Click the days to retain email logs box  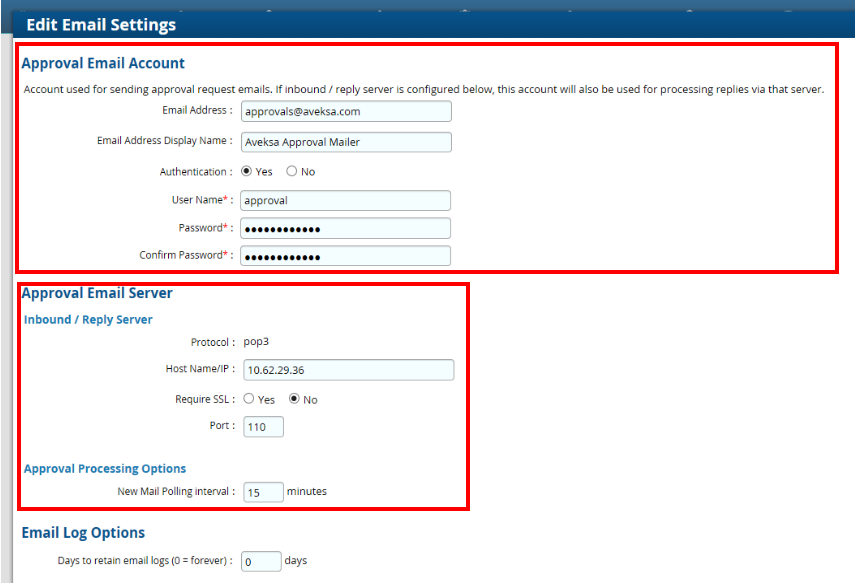[260, 560]
